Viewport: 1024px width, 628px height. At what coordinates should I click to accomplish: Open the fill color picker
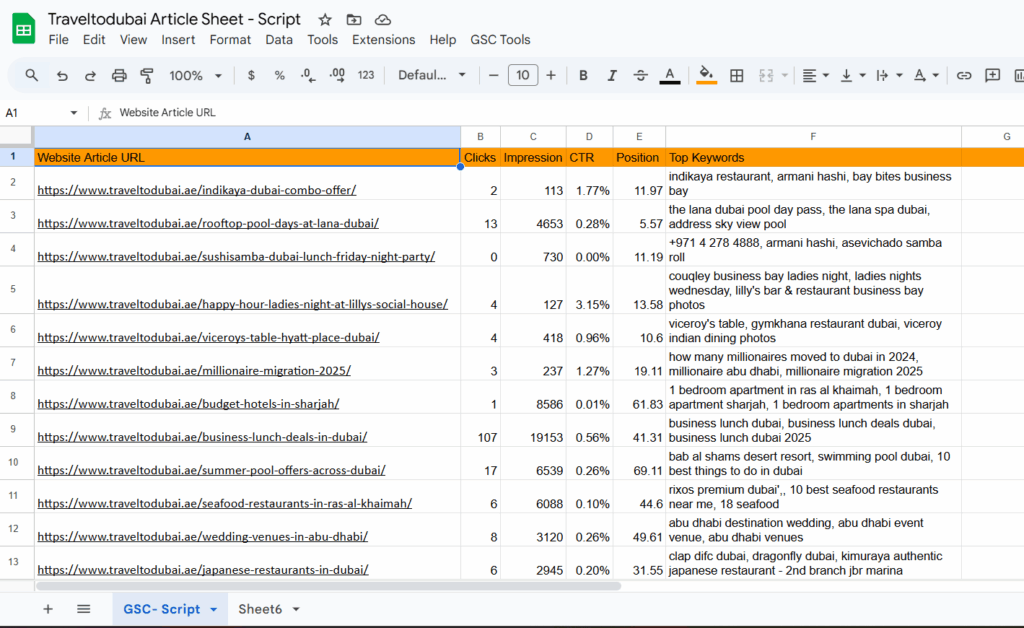tap(706, 75)
